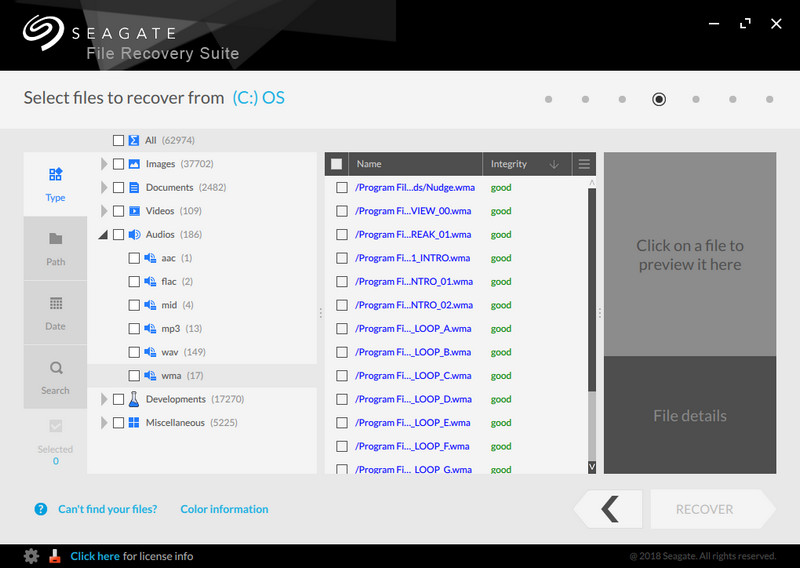This screenshot has height=568, width=800.
Task: Check the _LOOP_D.wma checkbox
Action: coord(342,399)
